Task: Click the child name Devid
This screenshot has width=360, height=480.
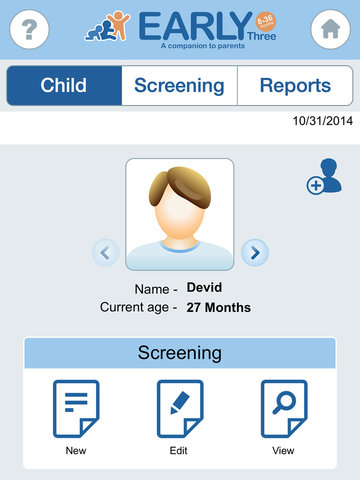Action: (x=204, y=287)
